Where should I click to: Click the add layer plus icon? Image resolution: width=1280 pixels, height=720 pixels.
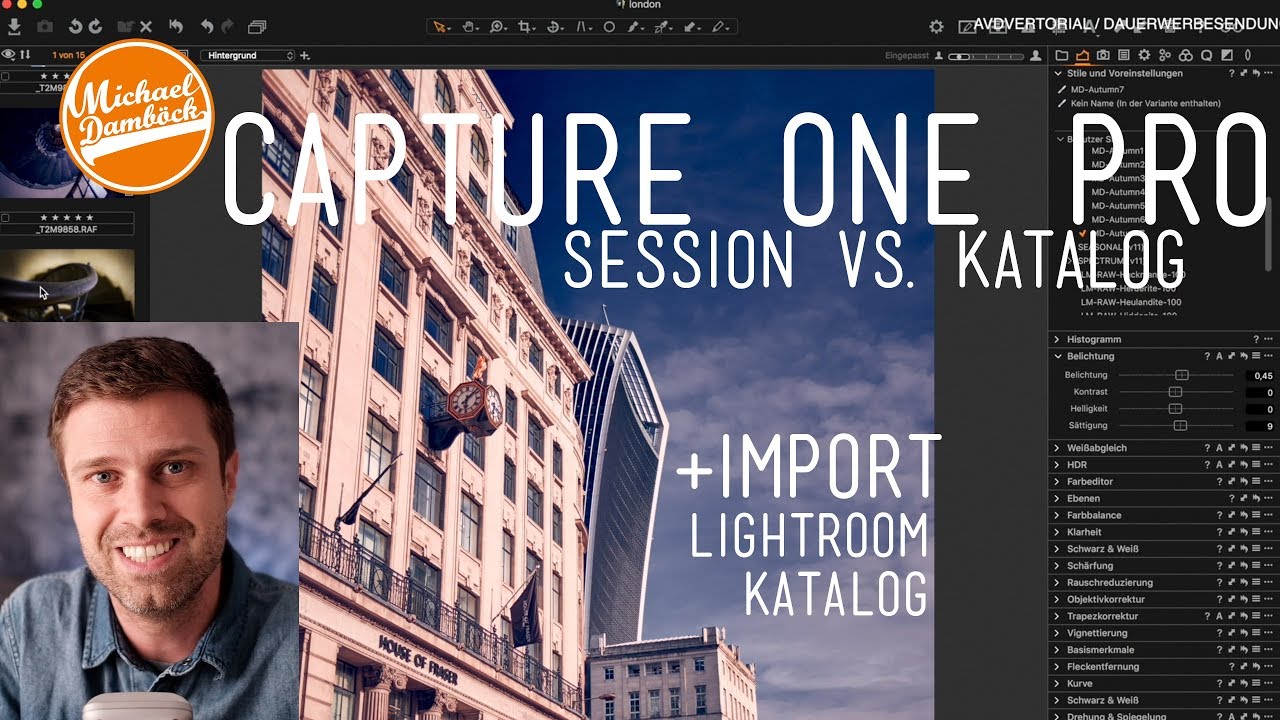pos(305,55)
